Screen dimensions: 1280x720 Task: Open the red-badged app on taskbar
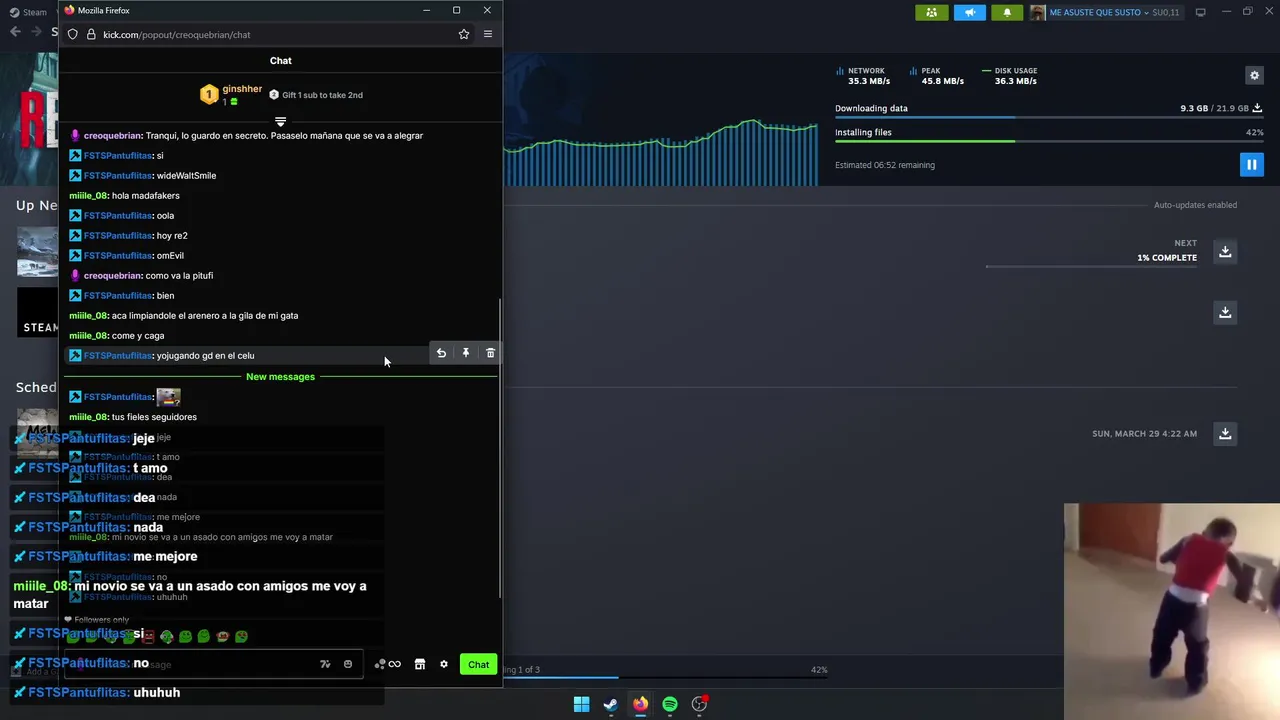pos(700,704)
